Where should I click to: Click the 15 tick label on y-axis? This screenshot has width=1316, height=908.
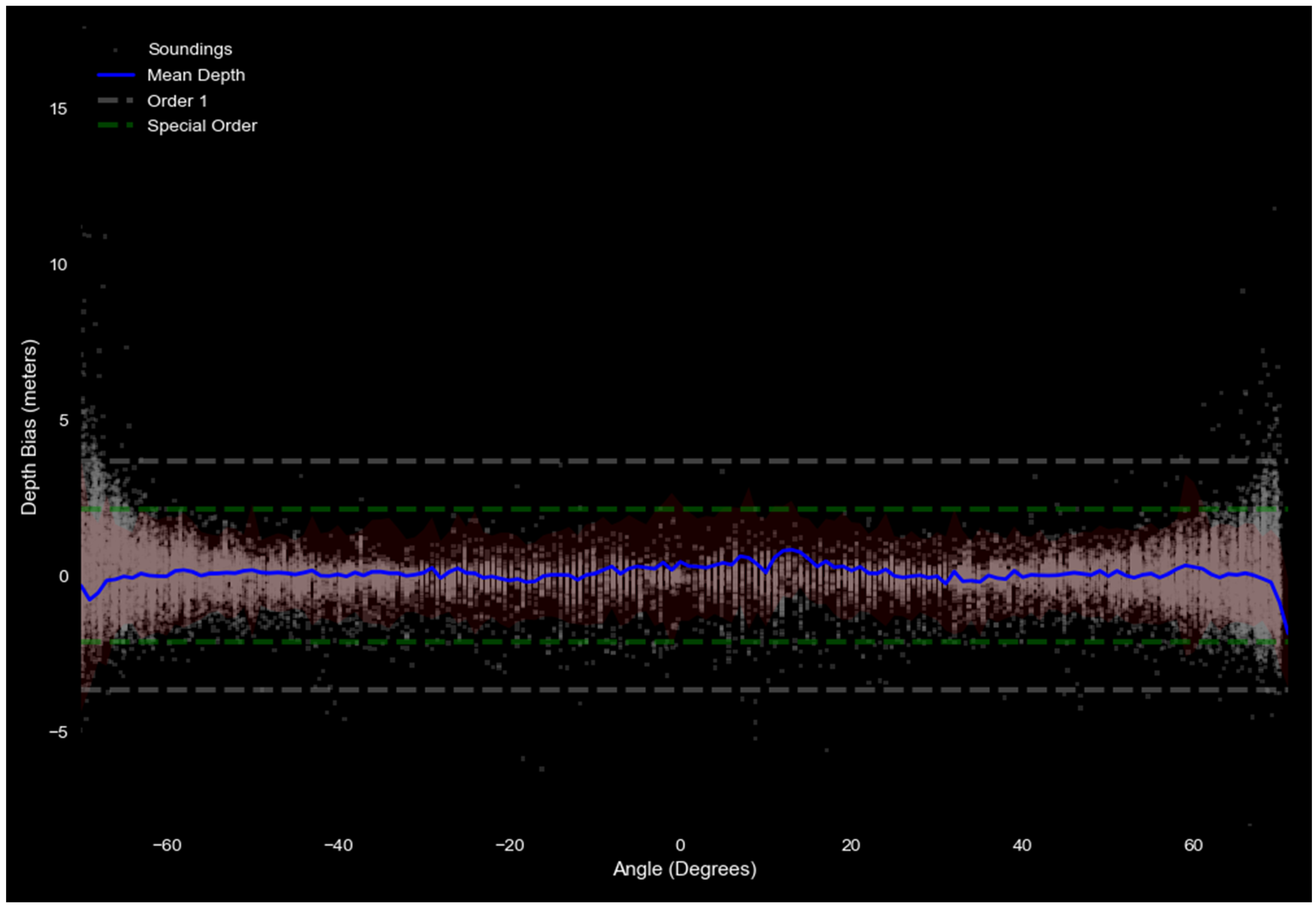click(x=58, y=109)
